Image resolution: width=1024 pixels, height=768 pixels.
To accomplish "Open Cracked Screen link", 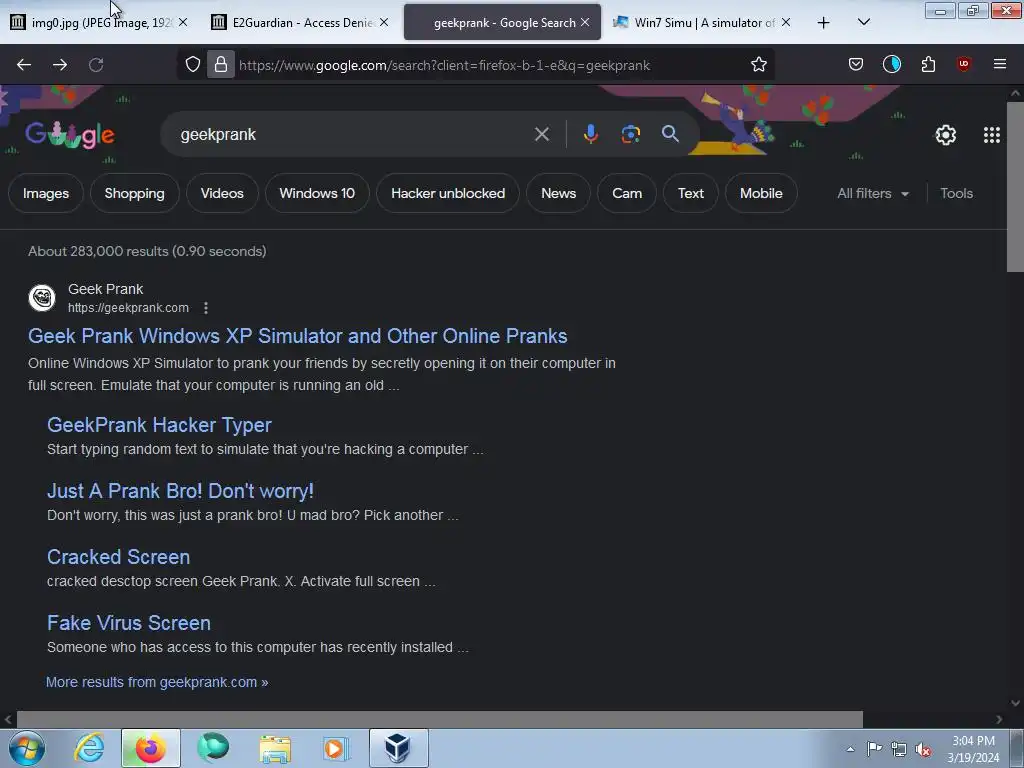I will pyautogui.click(x=119, y=557).
